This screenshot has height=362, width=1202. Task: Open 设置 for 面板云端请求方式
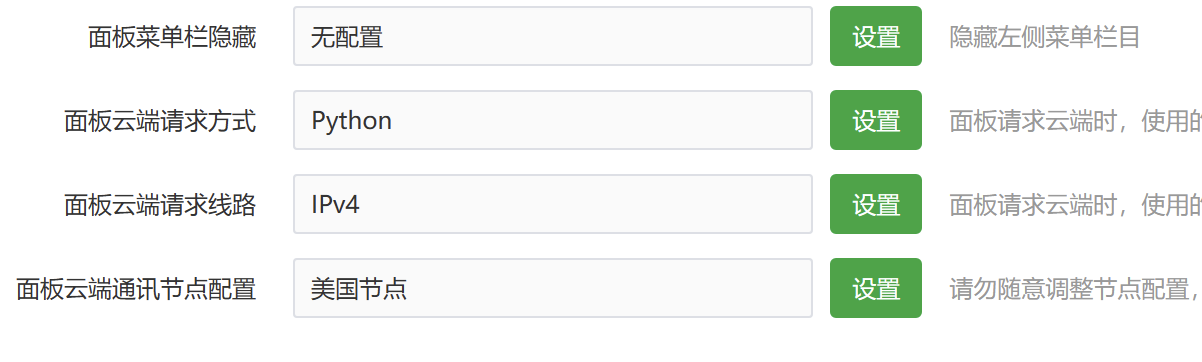tap(876, 120)
